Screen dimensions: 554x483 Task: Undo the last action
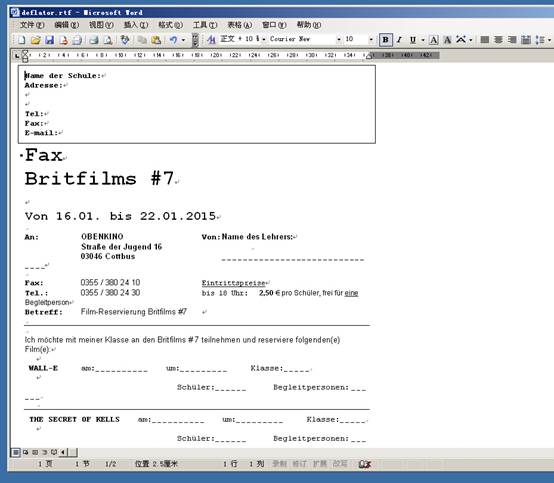(173, 40)
